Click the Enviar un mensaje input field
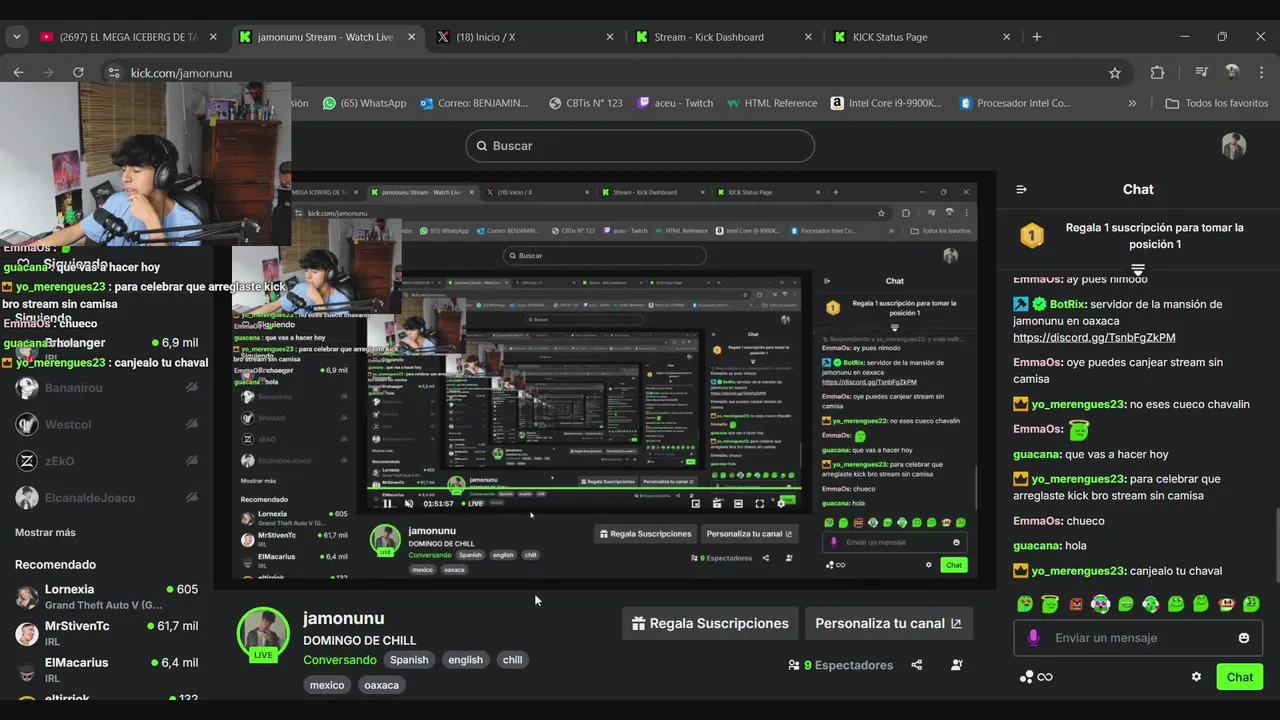The width and height of the screenshot is (1280, 720). 1138,638
